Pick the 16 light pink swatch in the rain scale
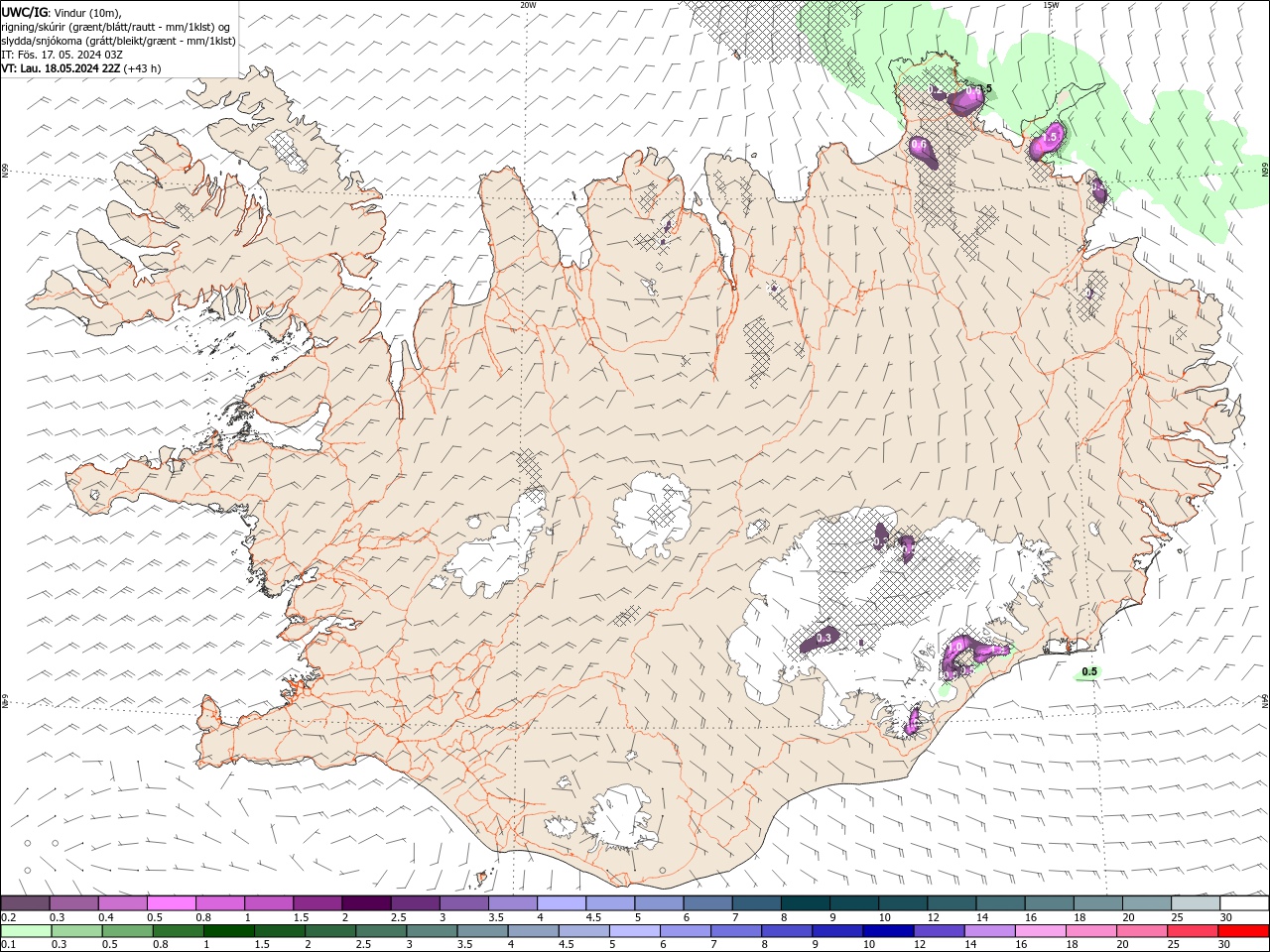 (x=1041, y=931)
